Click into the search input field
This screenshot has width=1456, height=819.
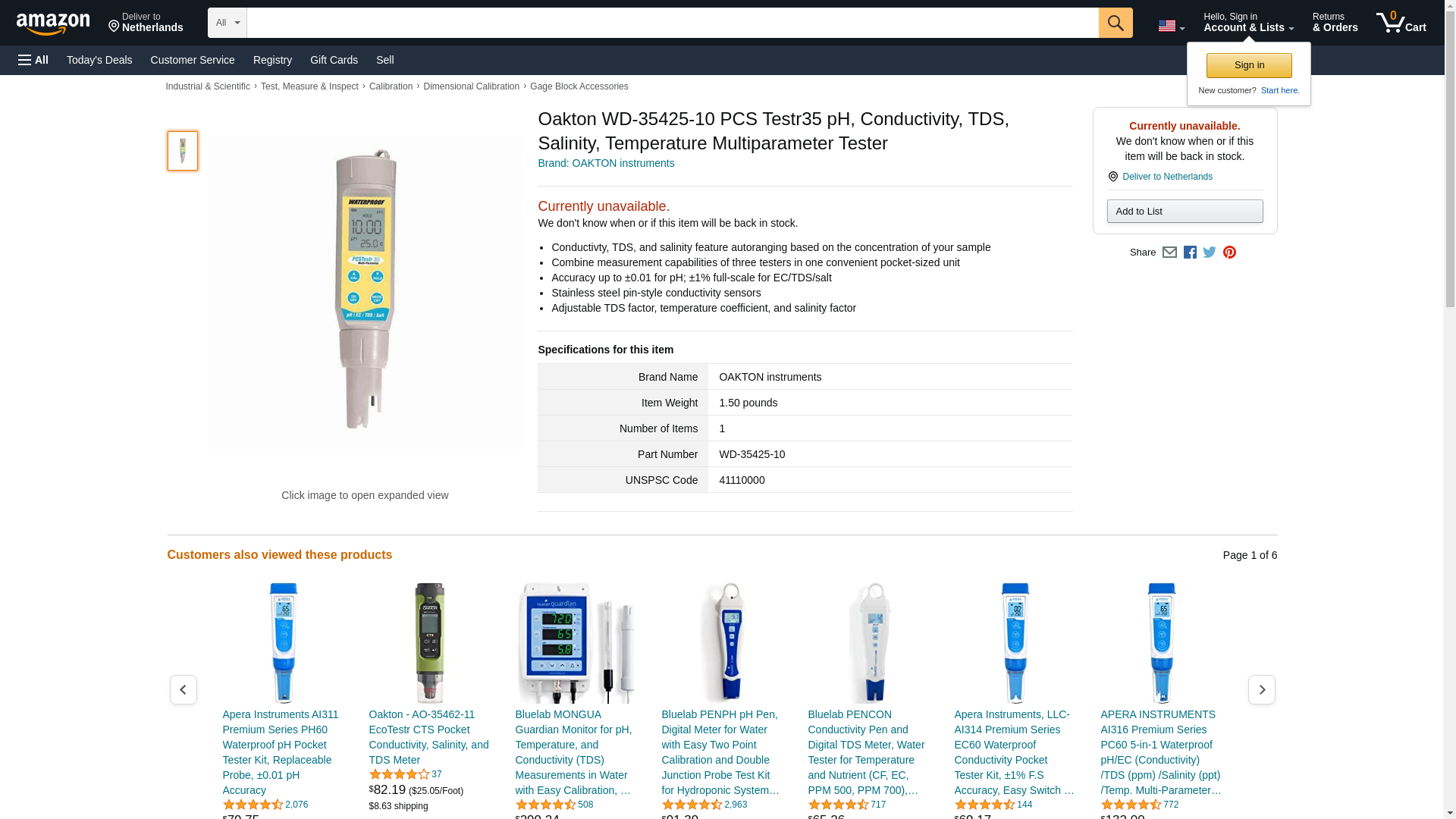pos(673,23)
